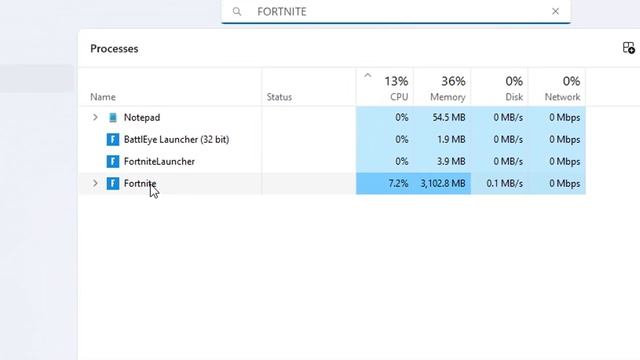Select the Fortnite process name
The image size is (640, 360).
[x=140, y=184]
